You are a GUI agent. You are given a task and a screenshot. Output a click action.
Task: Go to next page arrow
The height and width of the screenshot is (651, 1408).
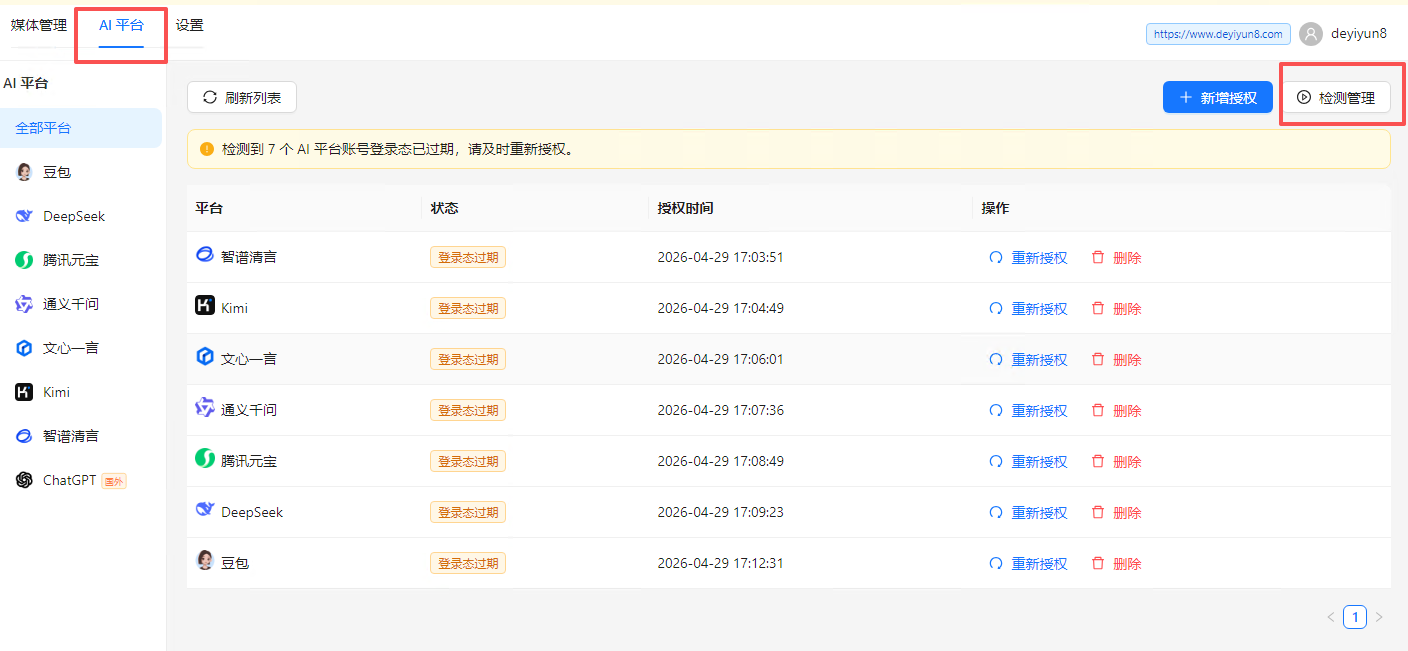[x=1379, y=617]
